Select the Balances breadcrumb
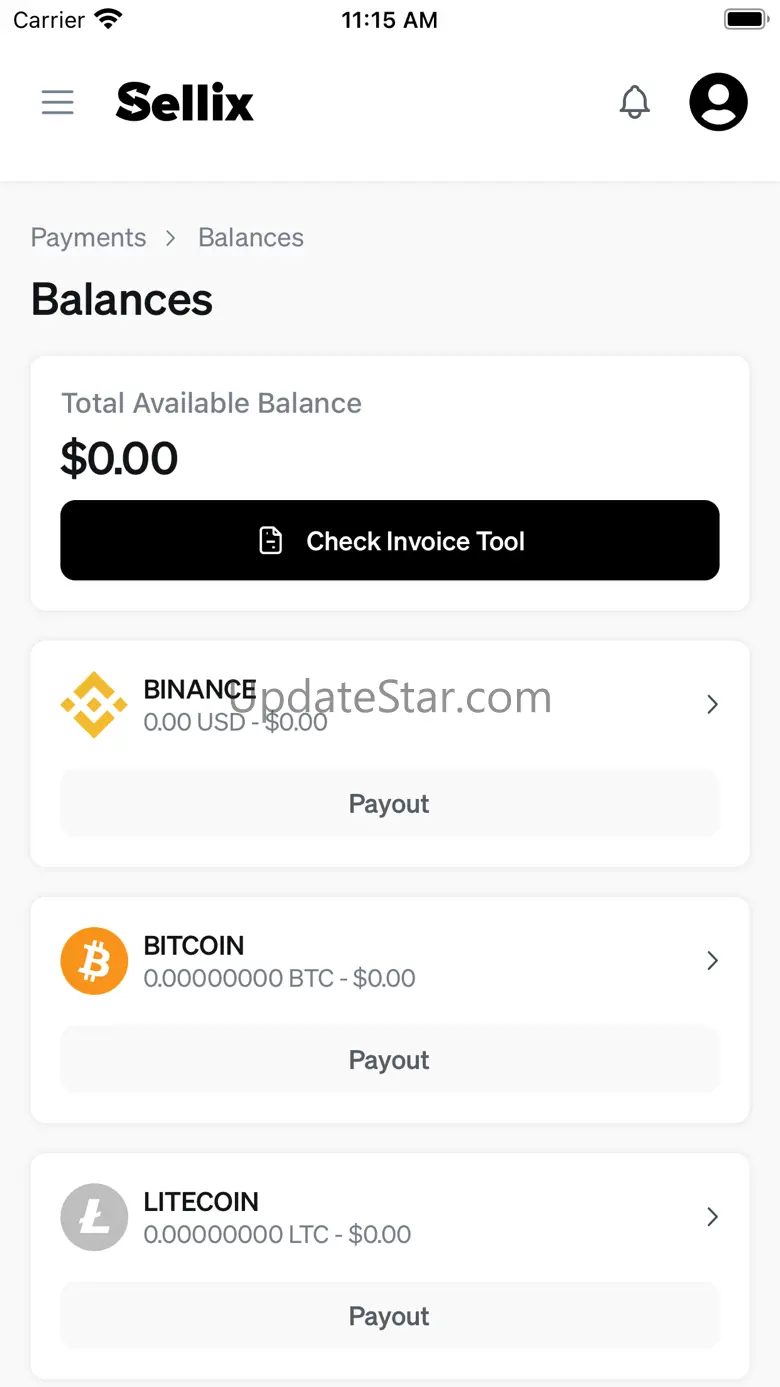 (x=251, y=238)
